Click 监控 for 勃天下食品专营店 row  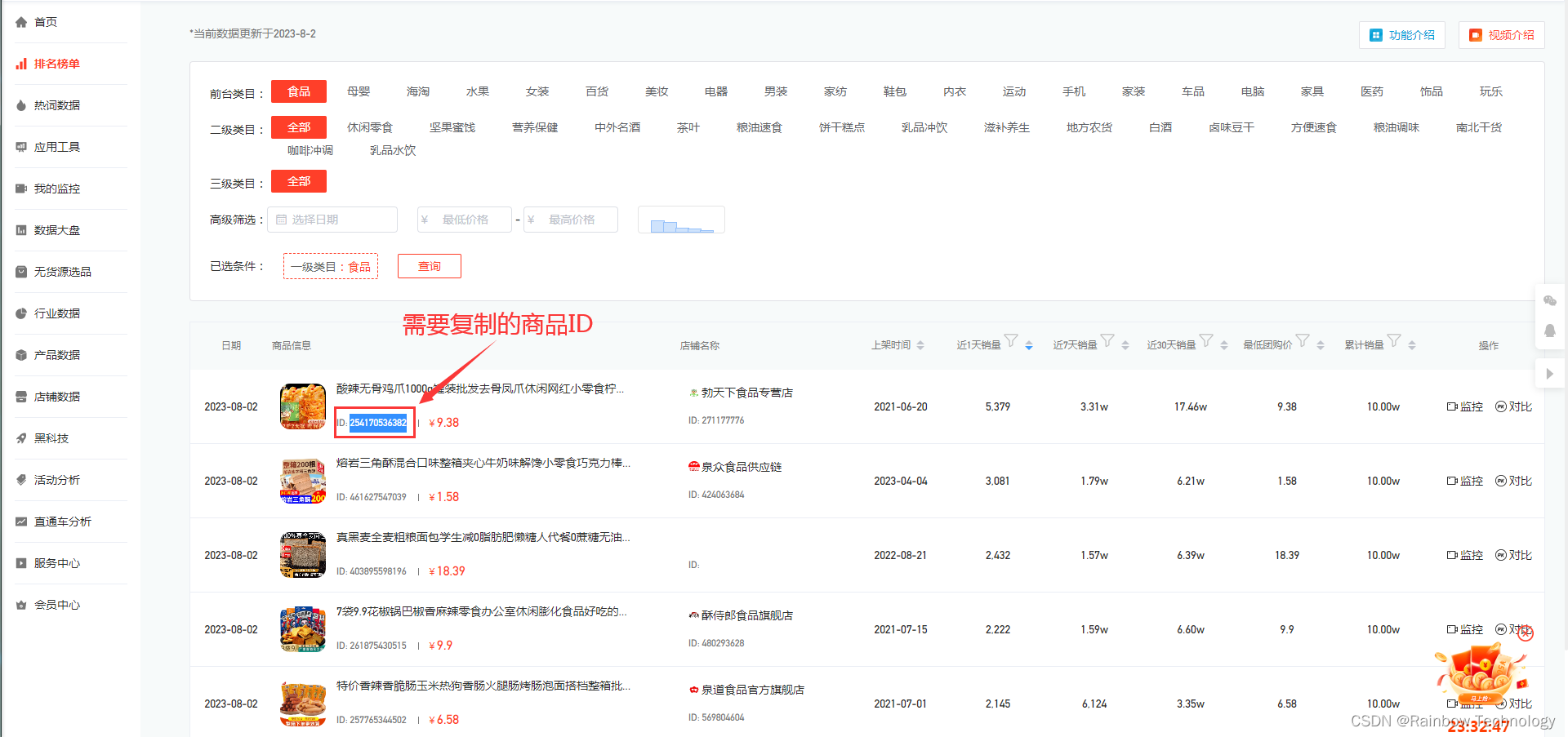(1465, 406)
